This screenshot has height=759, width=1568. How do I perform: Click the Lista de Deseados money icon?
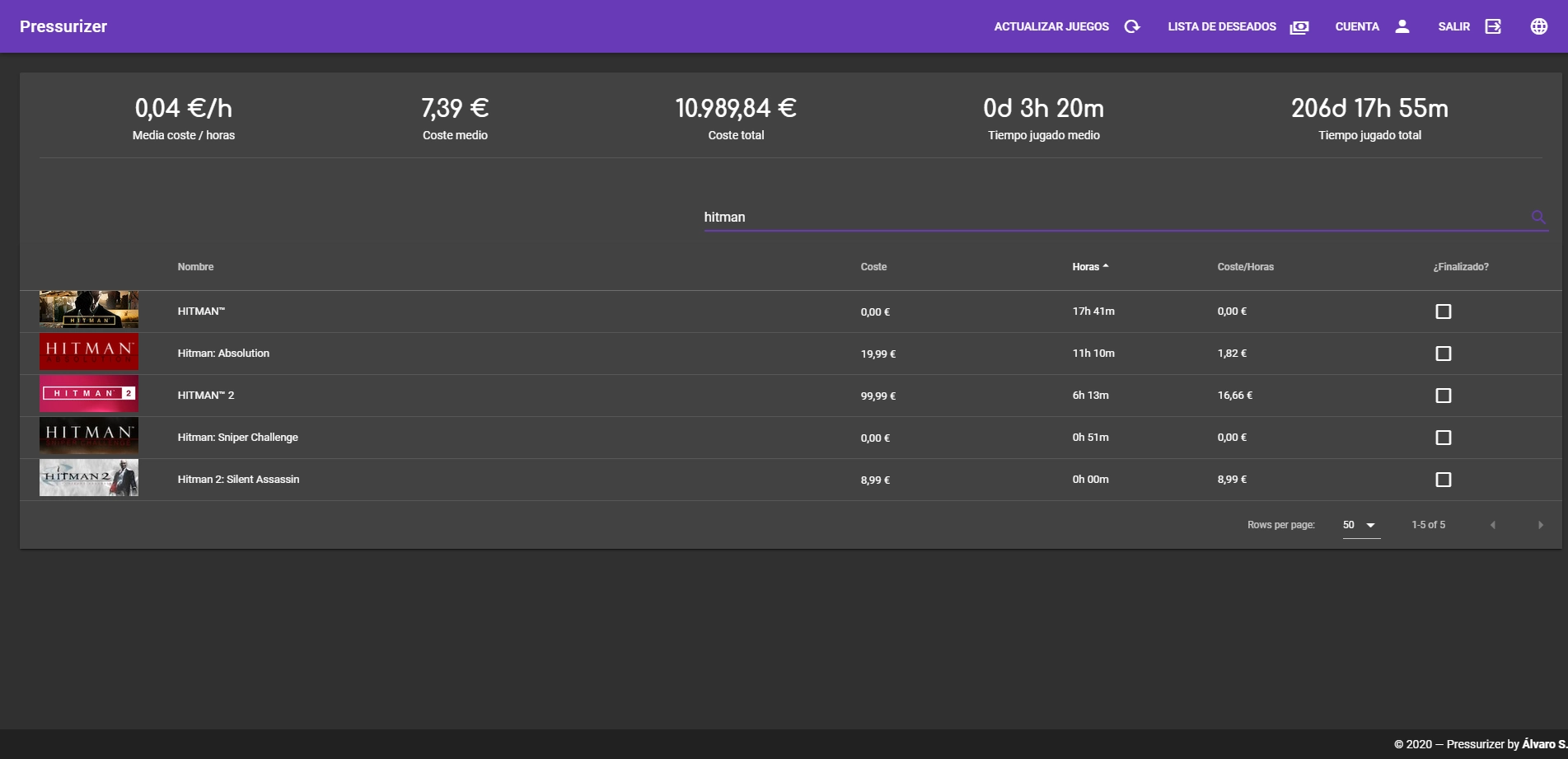(1299, 26)
